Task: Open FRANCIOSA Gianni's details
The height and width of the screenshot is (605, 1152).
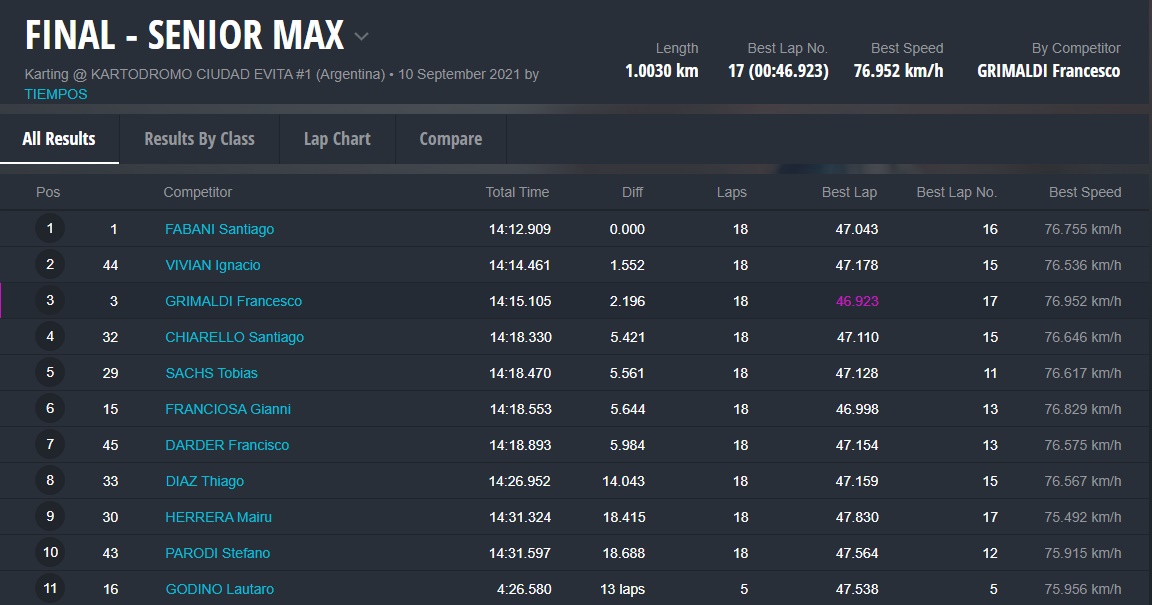Action: (228, 409)
